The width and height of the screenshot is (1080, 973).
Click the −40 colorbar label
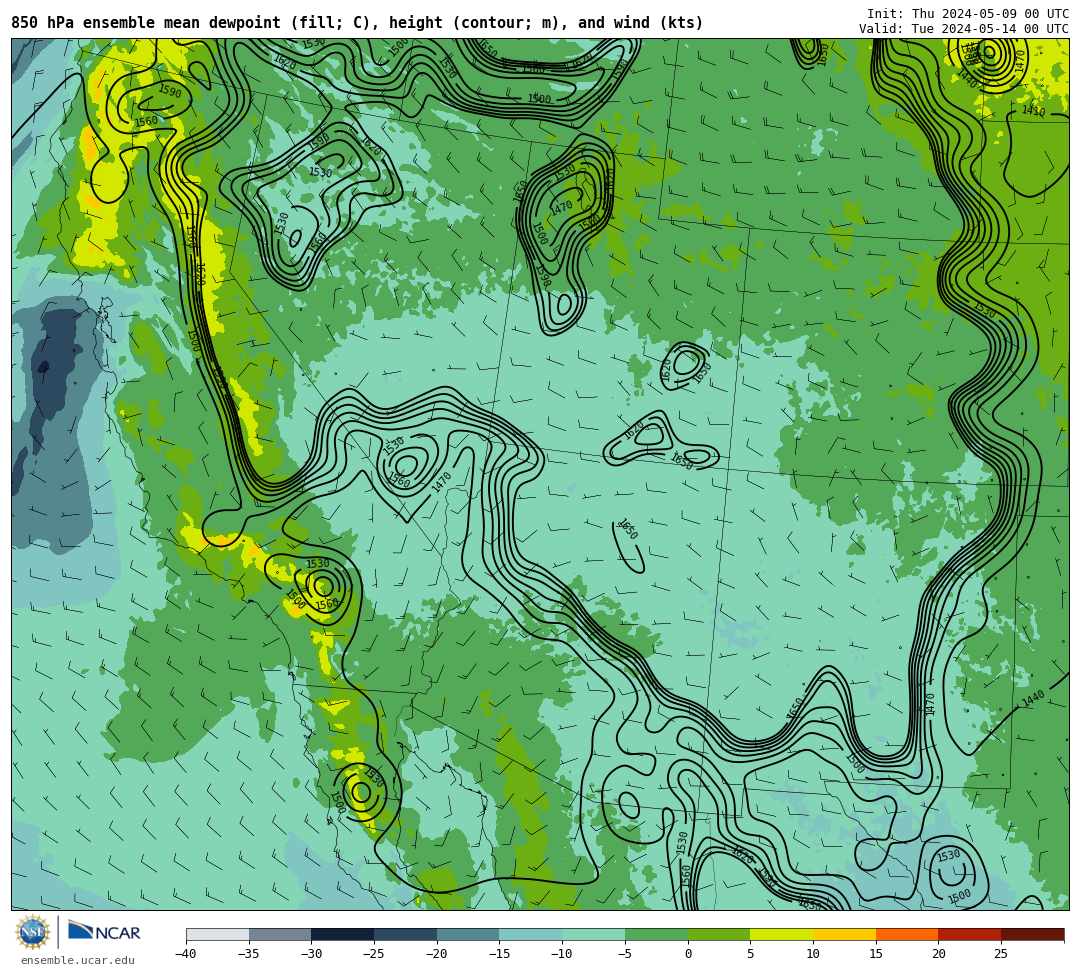click(x=185, y=954)
